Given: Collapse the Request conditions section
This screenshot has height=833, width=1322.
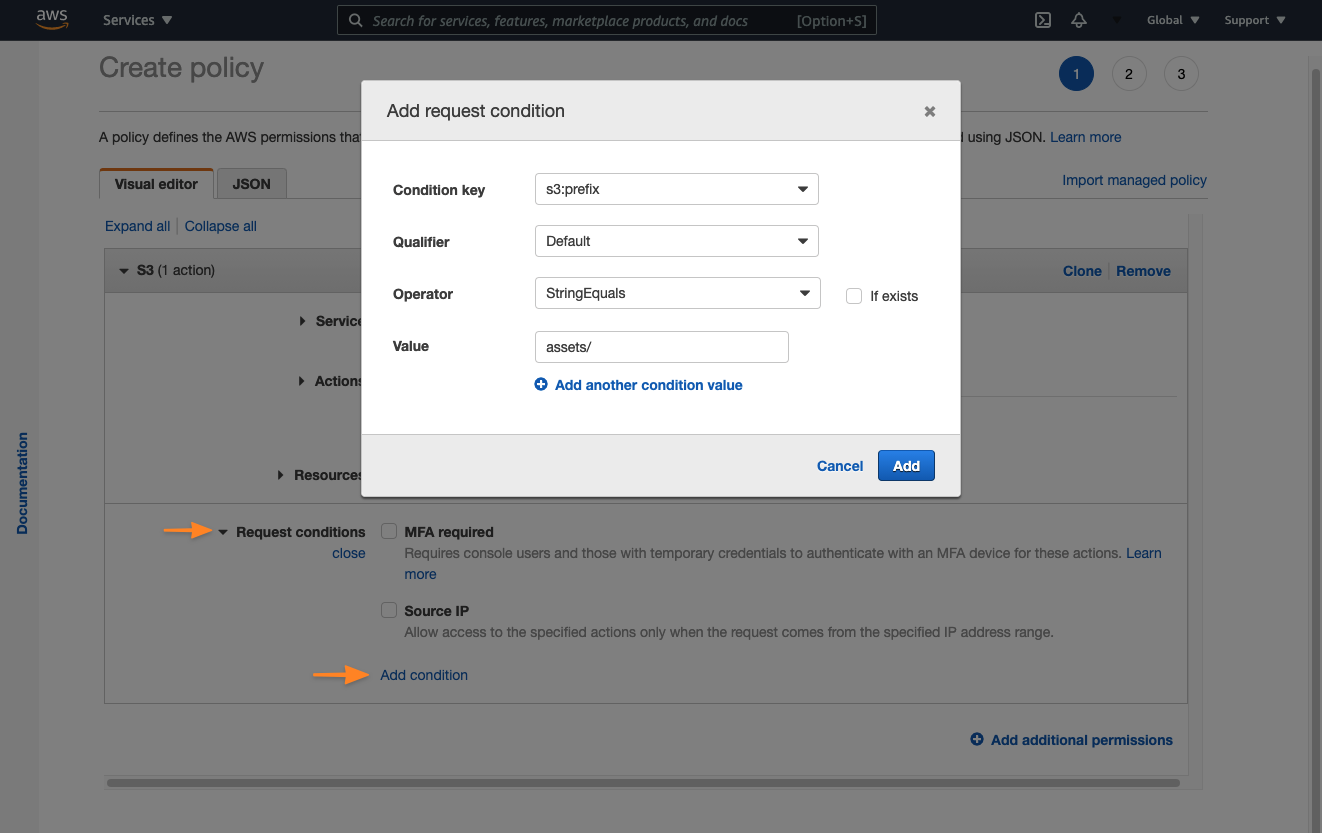Looking at the screenshot, I should (222, 531).
